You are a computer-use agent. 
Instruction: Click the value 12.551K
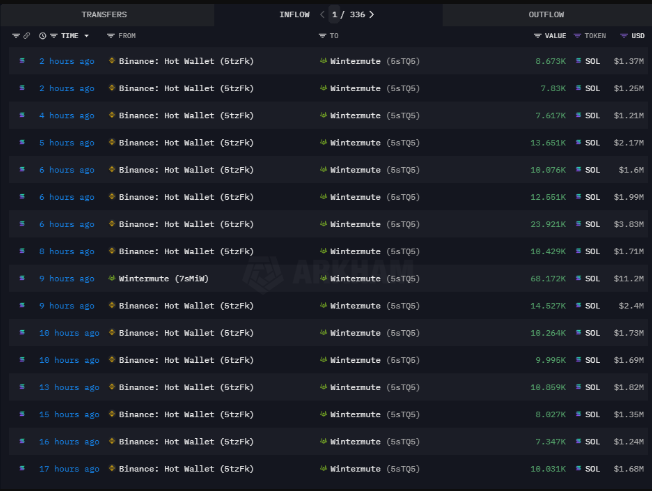coord(548,197)
